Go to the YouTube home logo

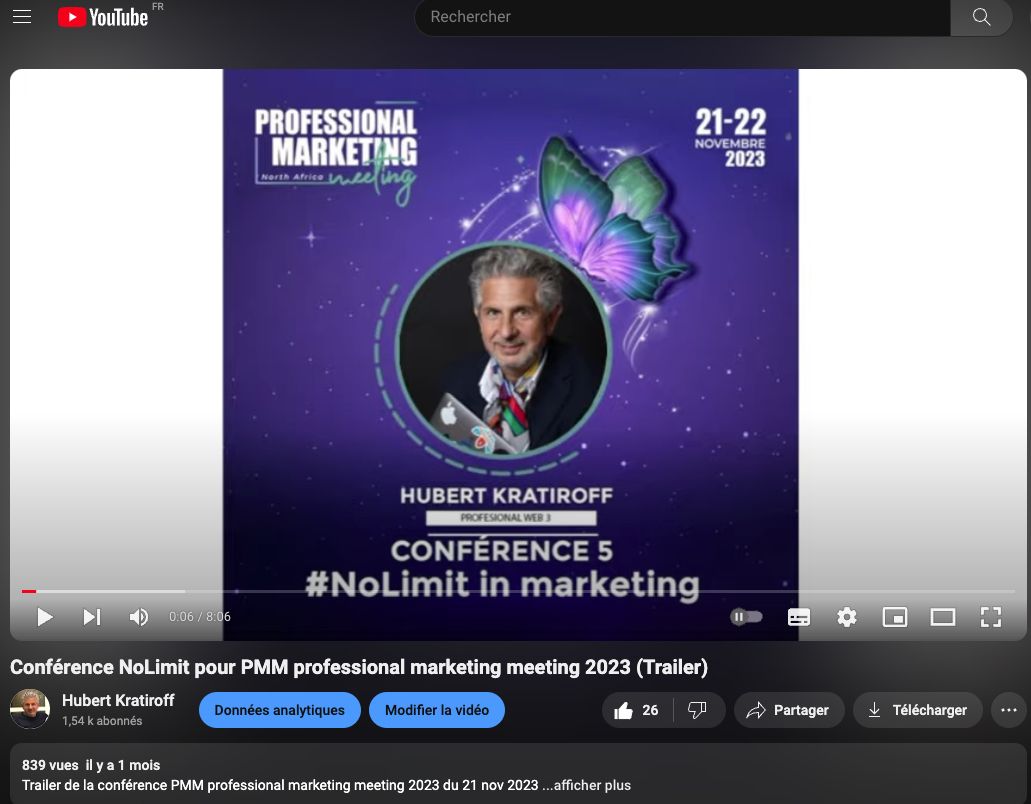pyautogui.click(x=103, y=16)
